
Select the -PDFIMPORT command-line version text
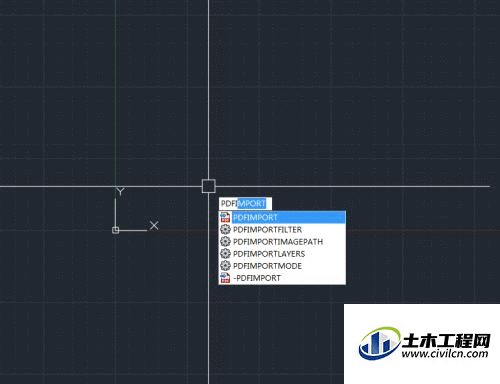pyautogui.click(x=257, y=278)
